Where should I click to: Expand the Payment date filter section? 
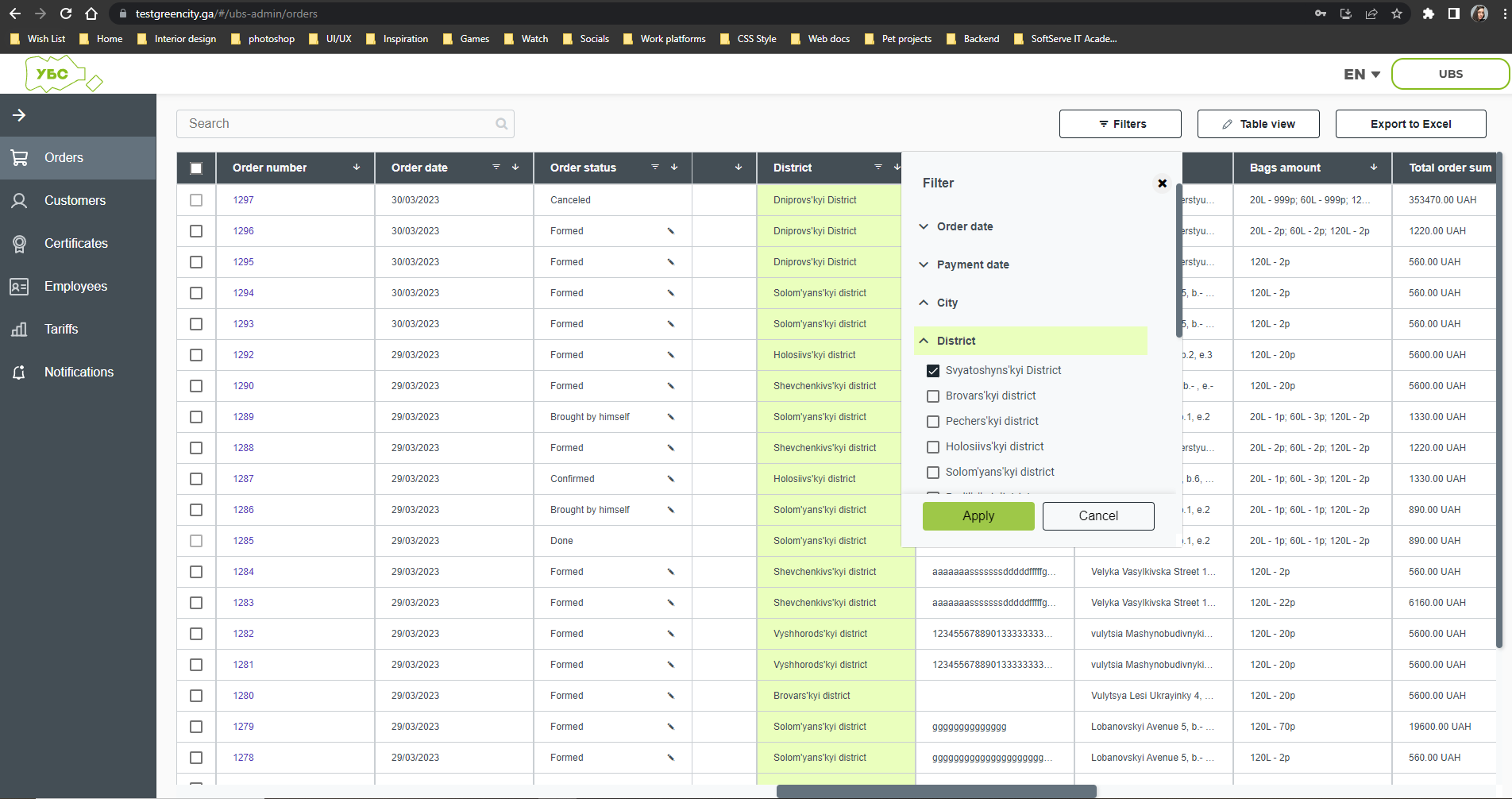click(924, 264)
